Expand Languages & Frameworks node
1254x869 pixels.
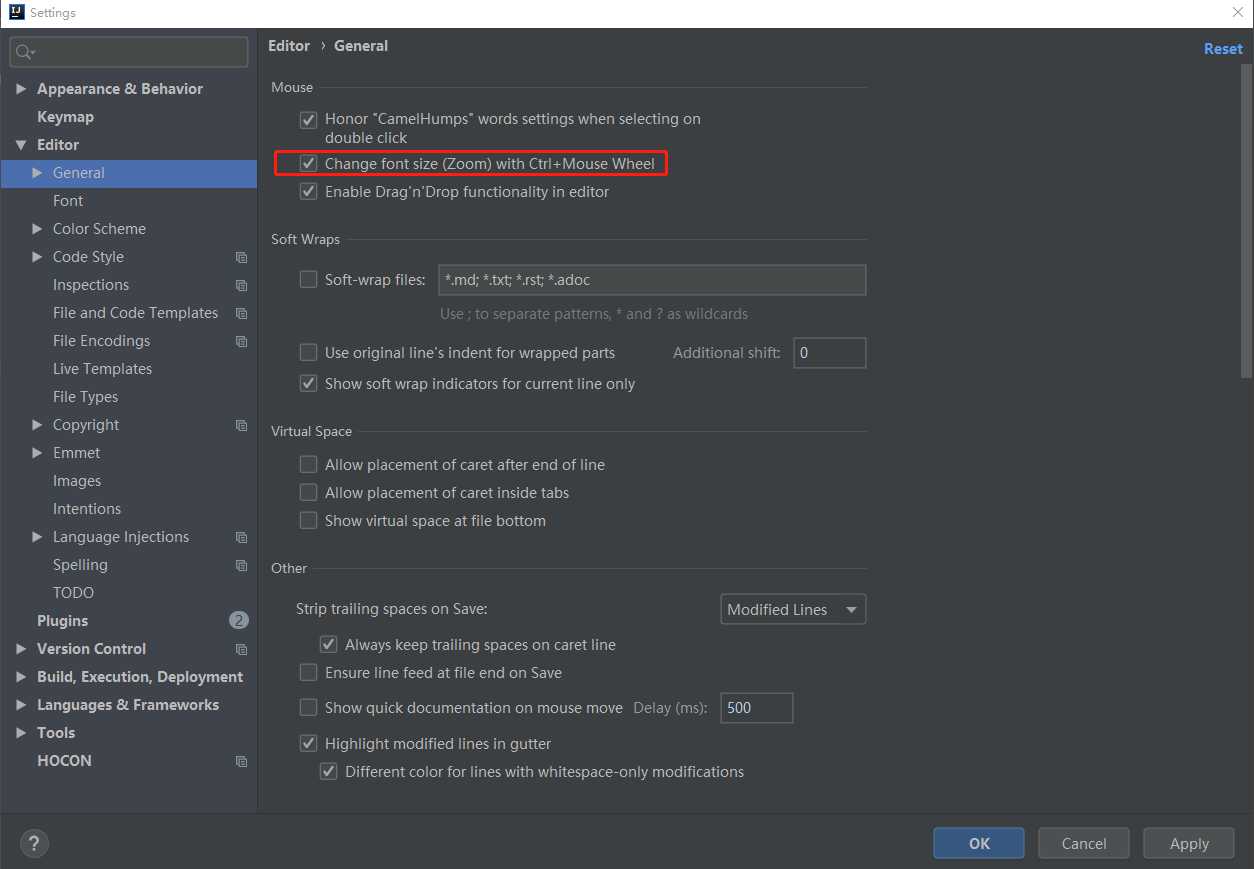click(x=21, y=705)
